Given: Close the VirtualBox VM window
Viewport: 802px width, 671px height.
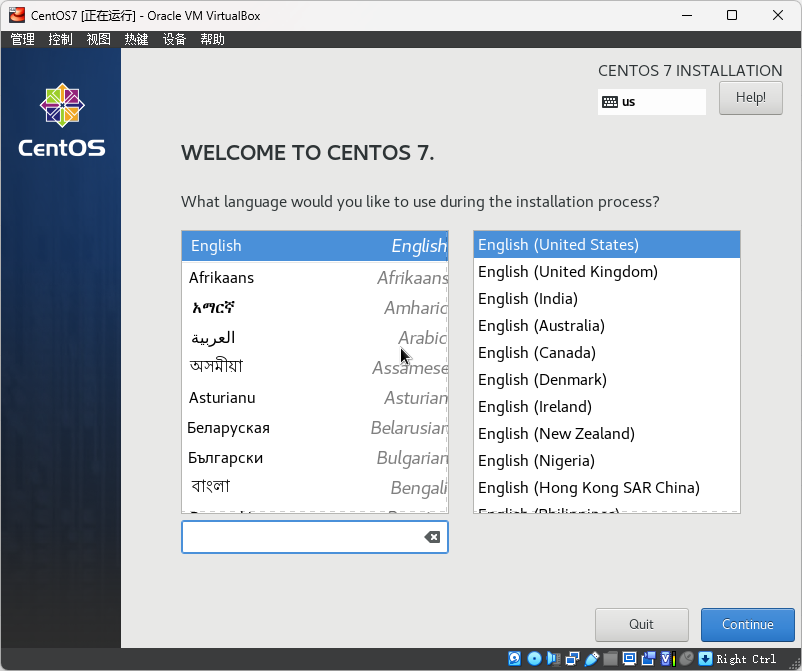Looking at the screenshot, I should [x=777, y=15].
